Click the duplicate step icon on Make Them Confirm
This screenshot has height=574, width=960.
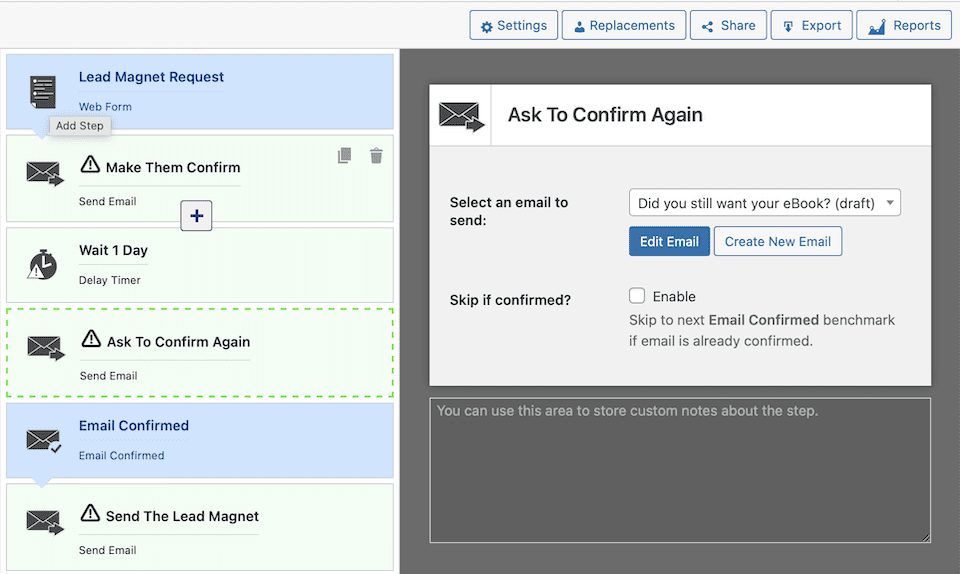click(344, 155)
